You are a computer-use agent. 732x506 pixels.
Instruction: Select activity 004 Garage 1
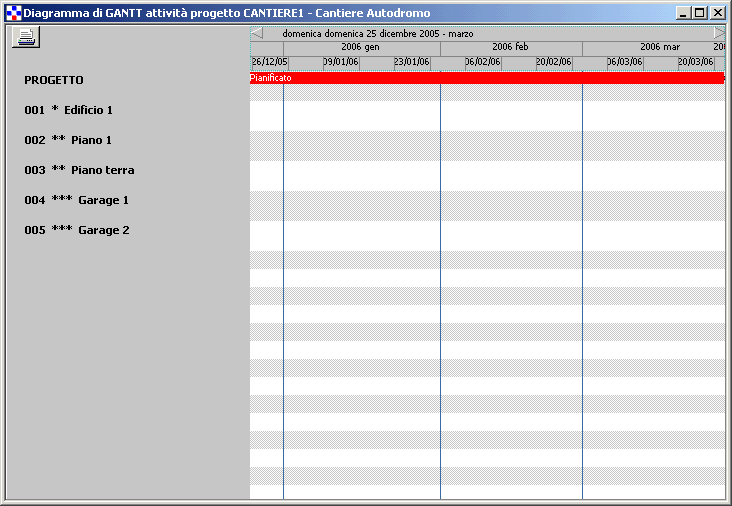[77, 200]
